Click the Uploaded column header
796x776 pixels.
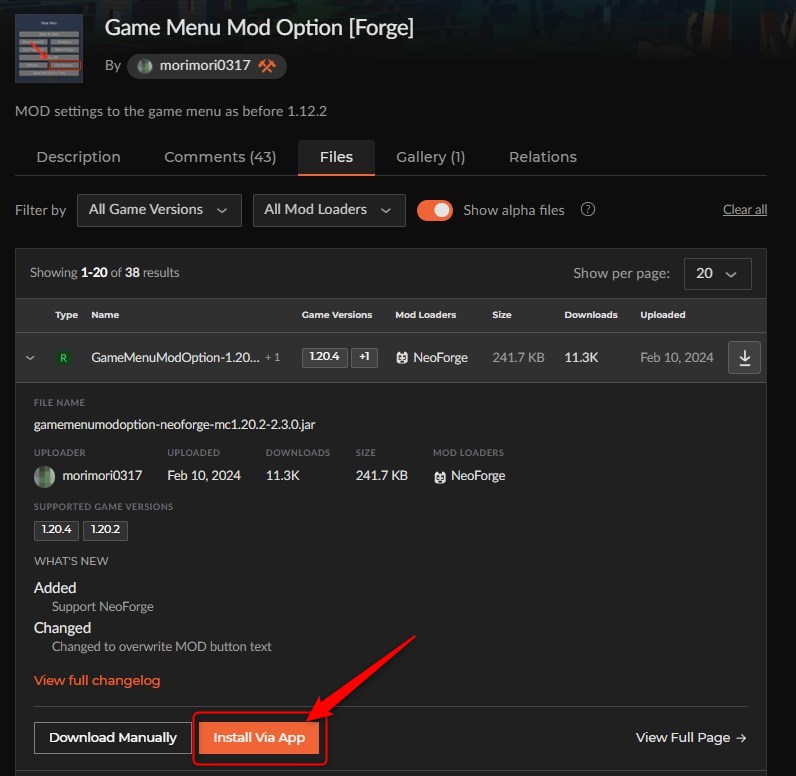(x=662, y=315)
